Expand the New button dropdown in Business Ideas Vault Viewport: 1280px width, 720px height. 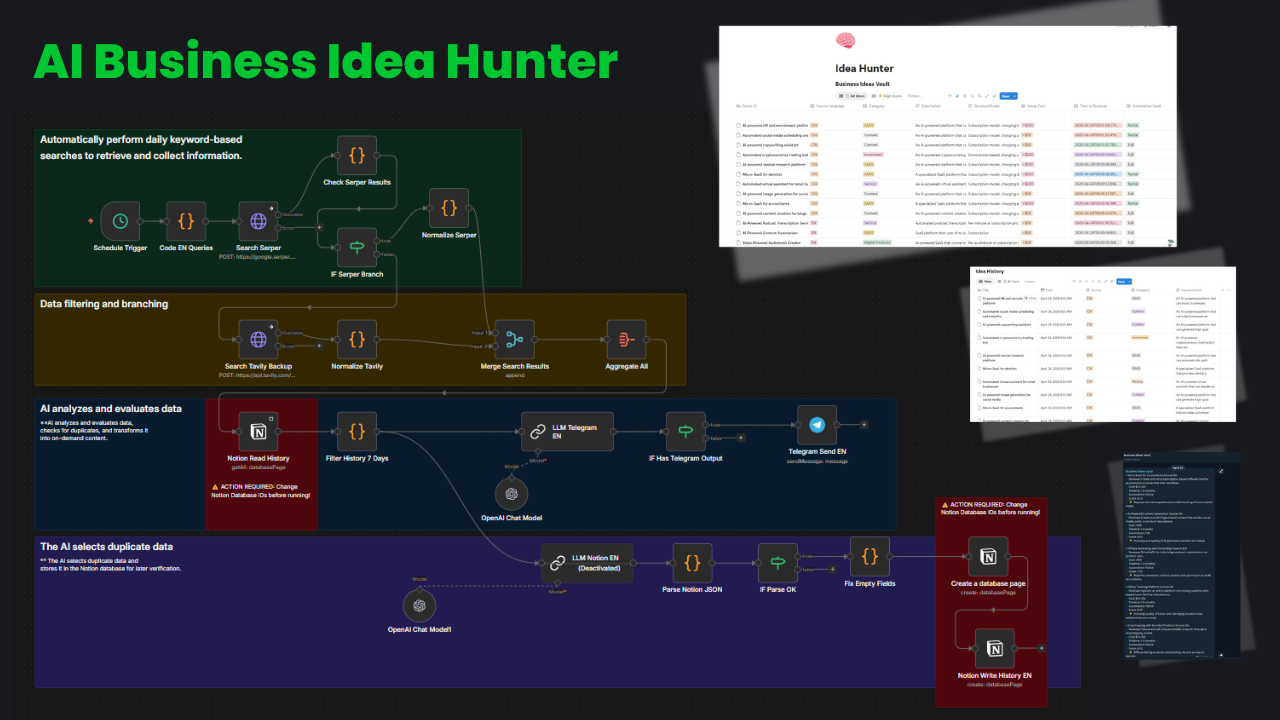coord(1014,96)
